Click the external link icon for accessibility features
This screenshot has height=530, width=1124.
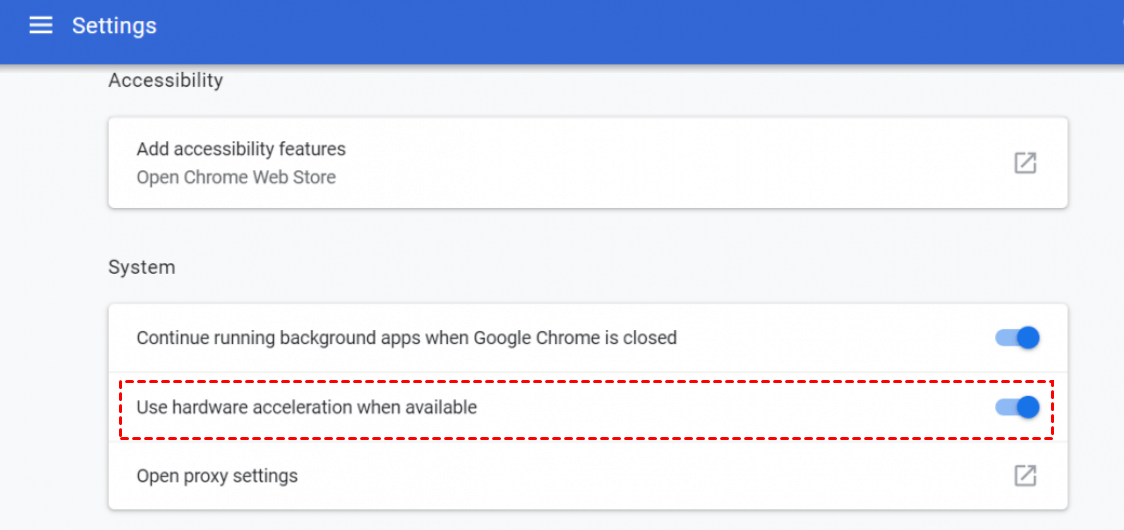pyautogui.click(x=1025, y=163)
